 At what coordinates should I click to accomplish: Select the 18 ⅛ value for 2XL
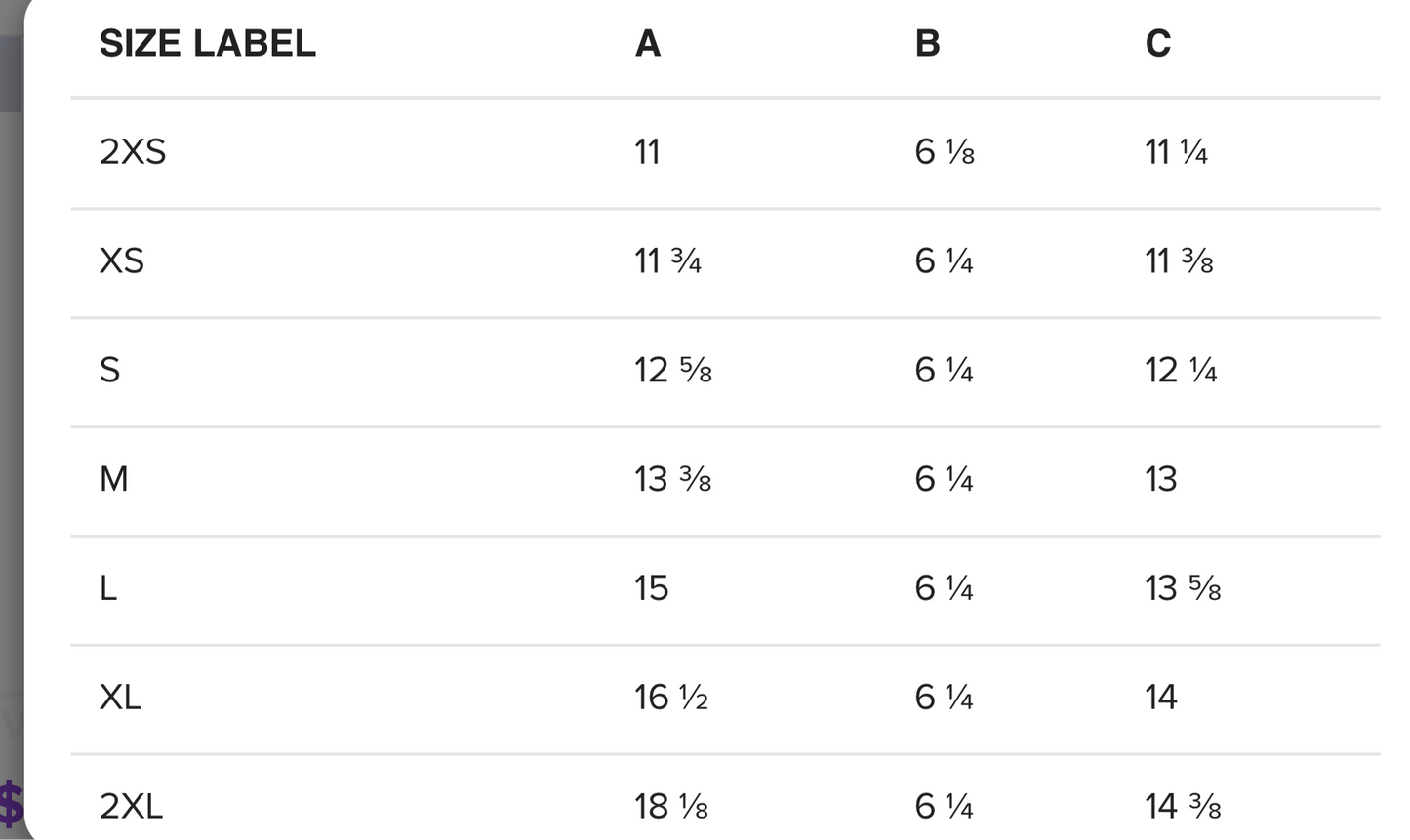click(671, 807)
